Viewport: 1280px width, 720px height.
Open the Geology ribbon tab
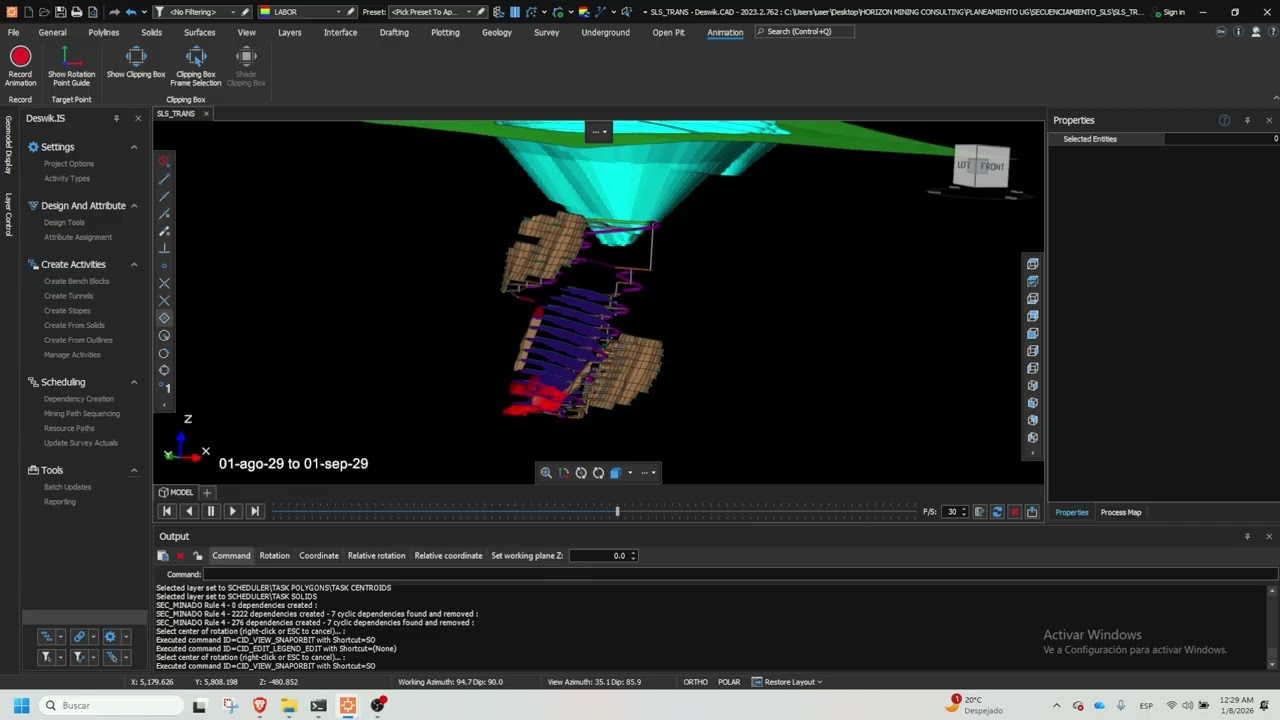point(497,32)
